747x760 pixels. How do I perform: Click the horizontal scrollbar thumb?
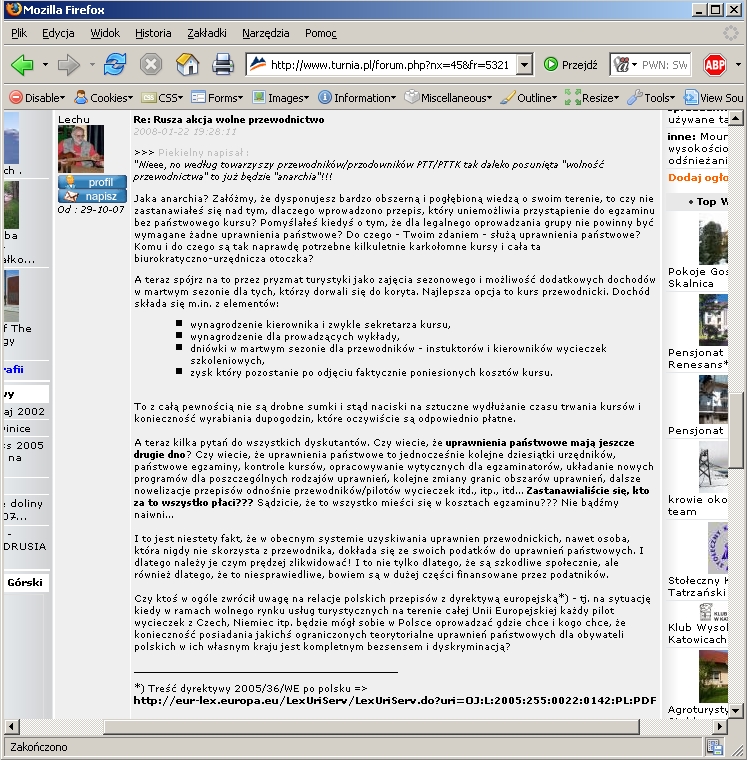(371, 727)
